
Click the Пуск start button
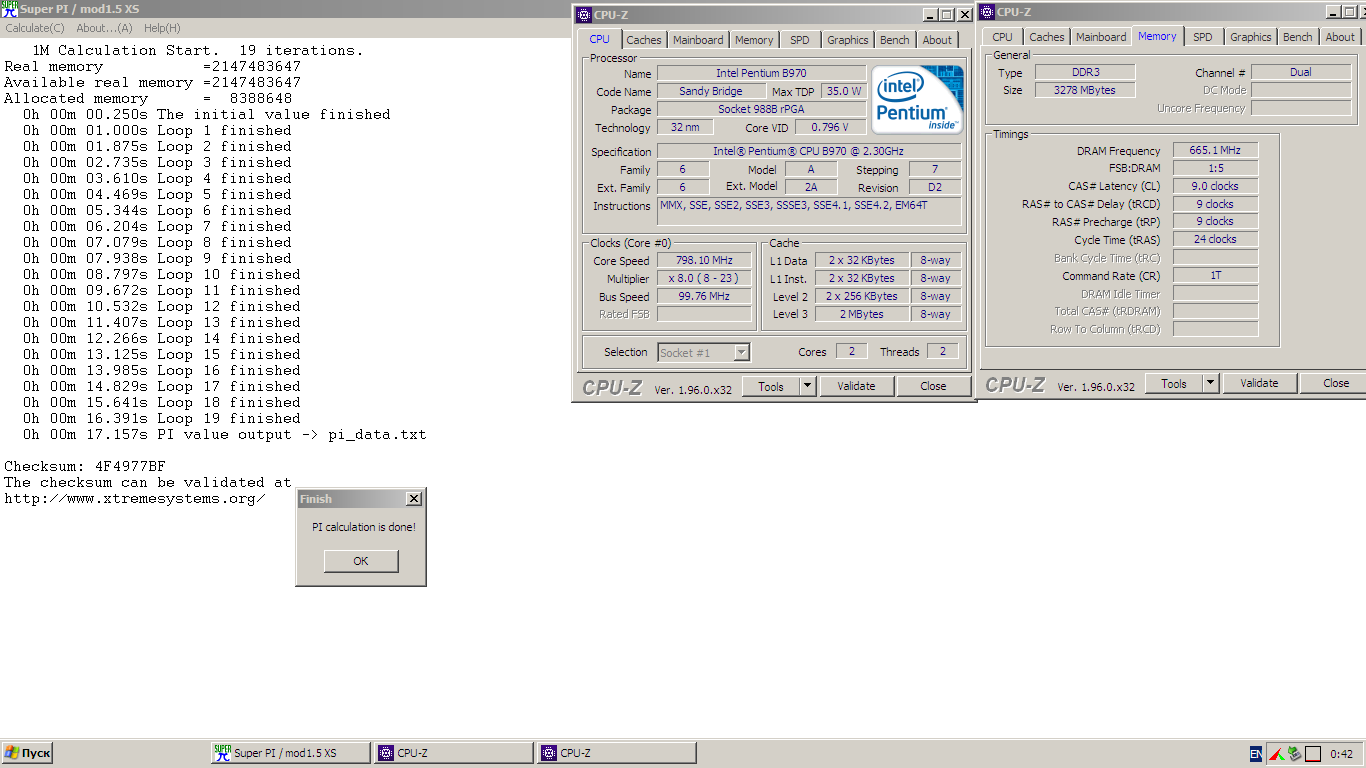coord(28,753)
